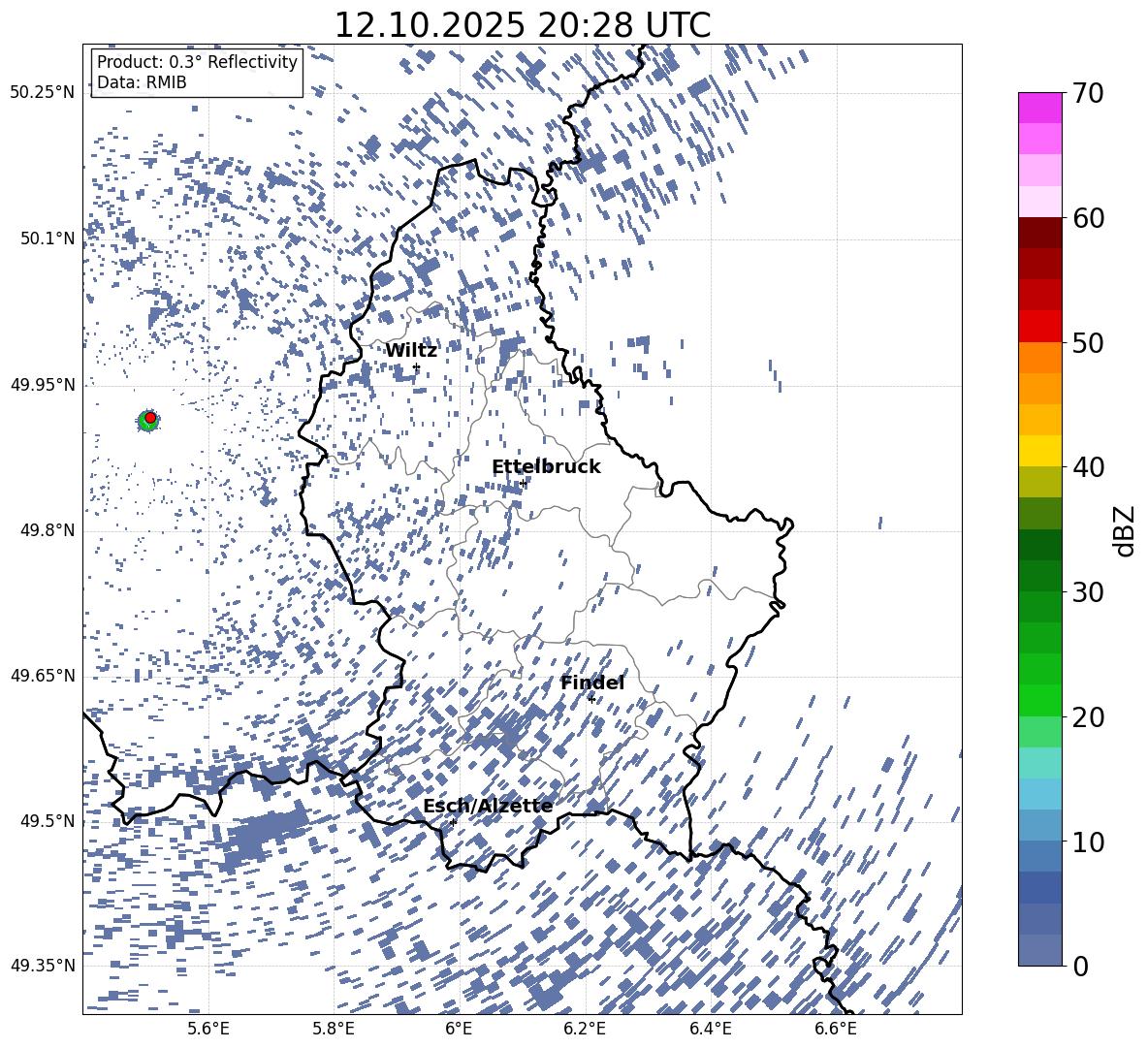1148x1048 pixels.
Task: Click the 49.95°N latitude label
Action: [x=43, y=385]
